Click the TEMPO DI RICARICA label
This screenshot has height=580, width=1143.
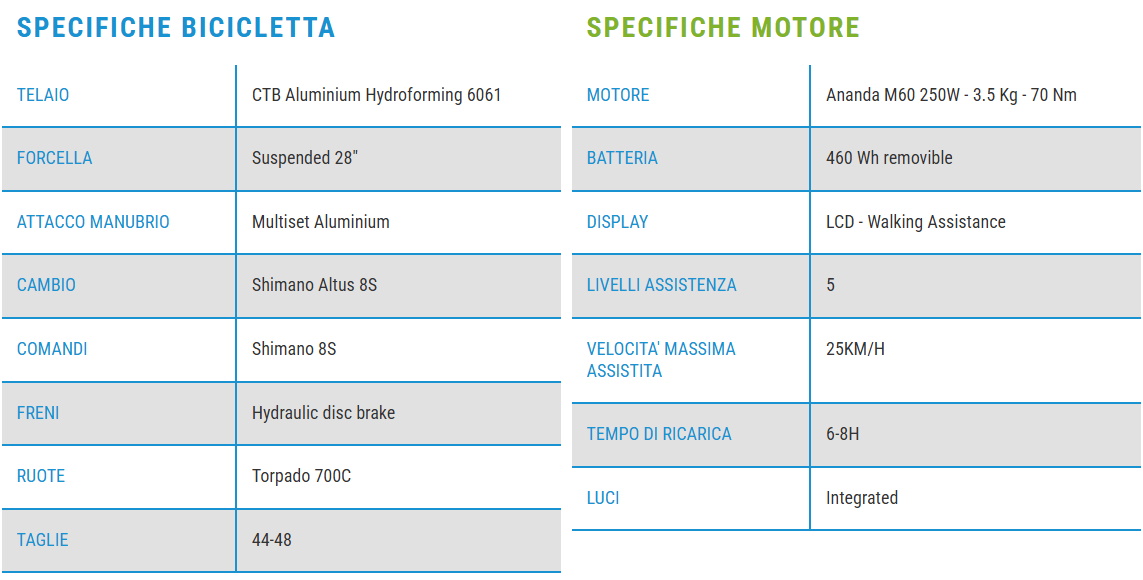(659, 434)
